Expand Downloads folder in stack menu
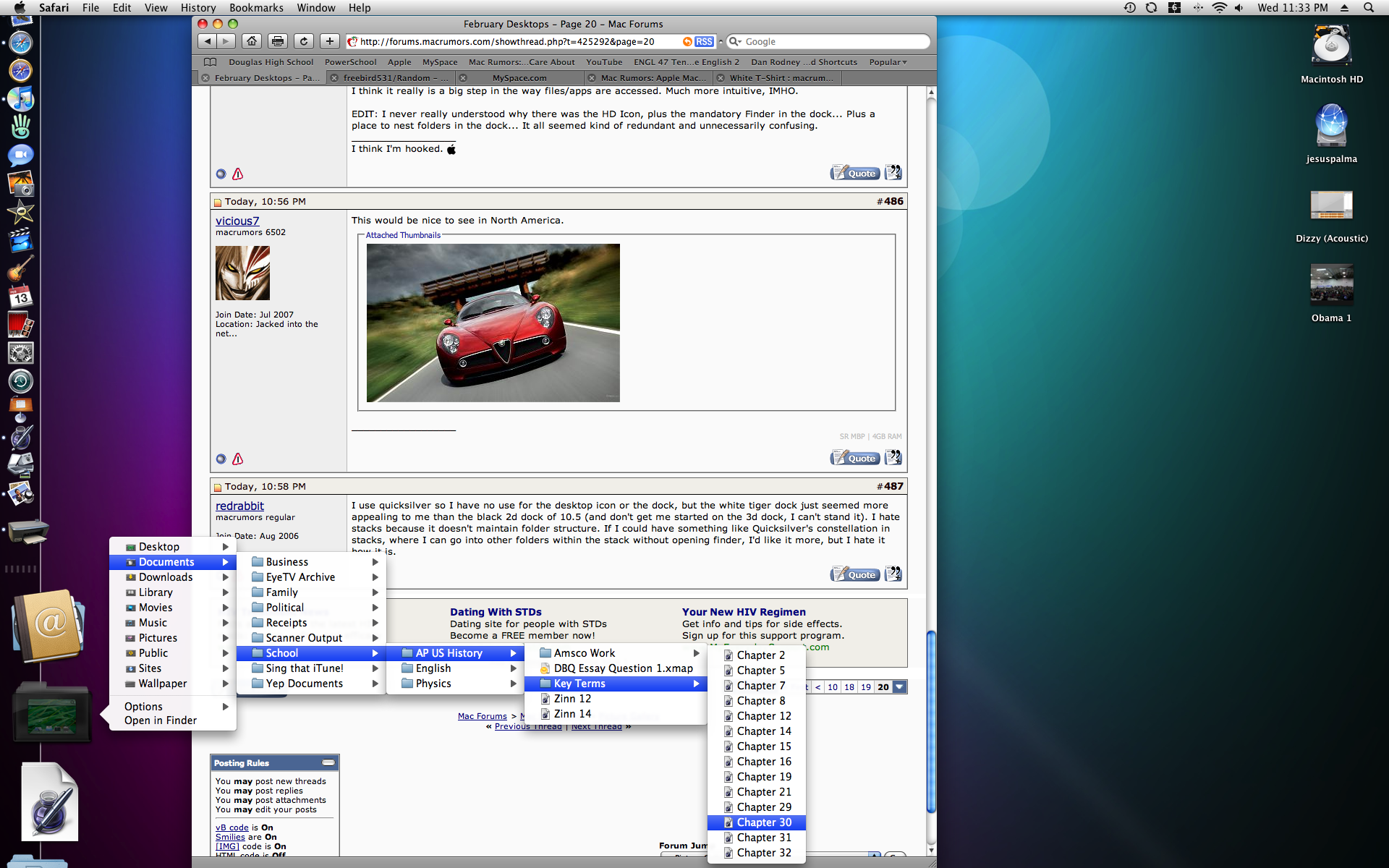Screen dimensions: 1389x868 point(173,577)
